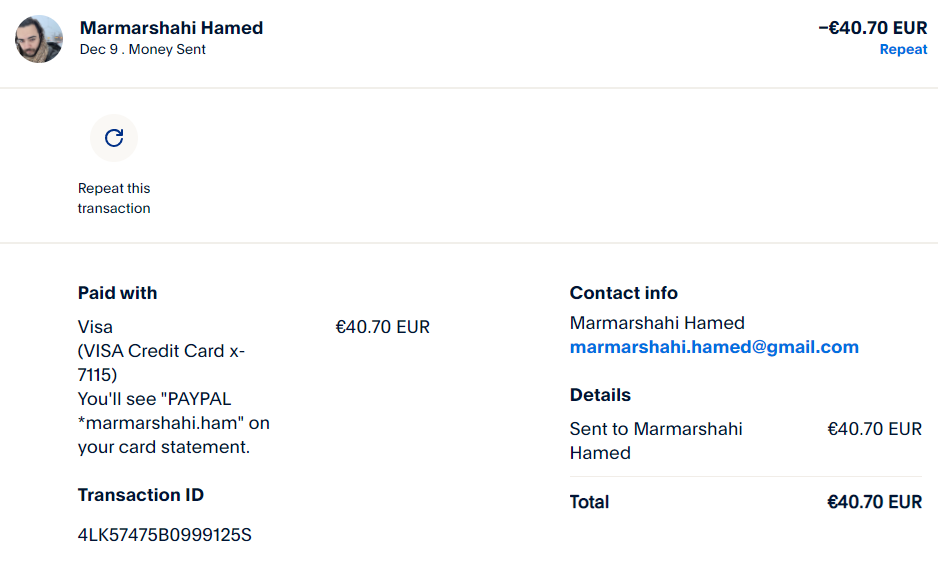The image size is (939, 571).
Task: Click the "Paid with" heading
Action: pyautogui.click(x=117, y=293)
